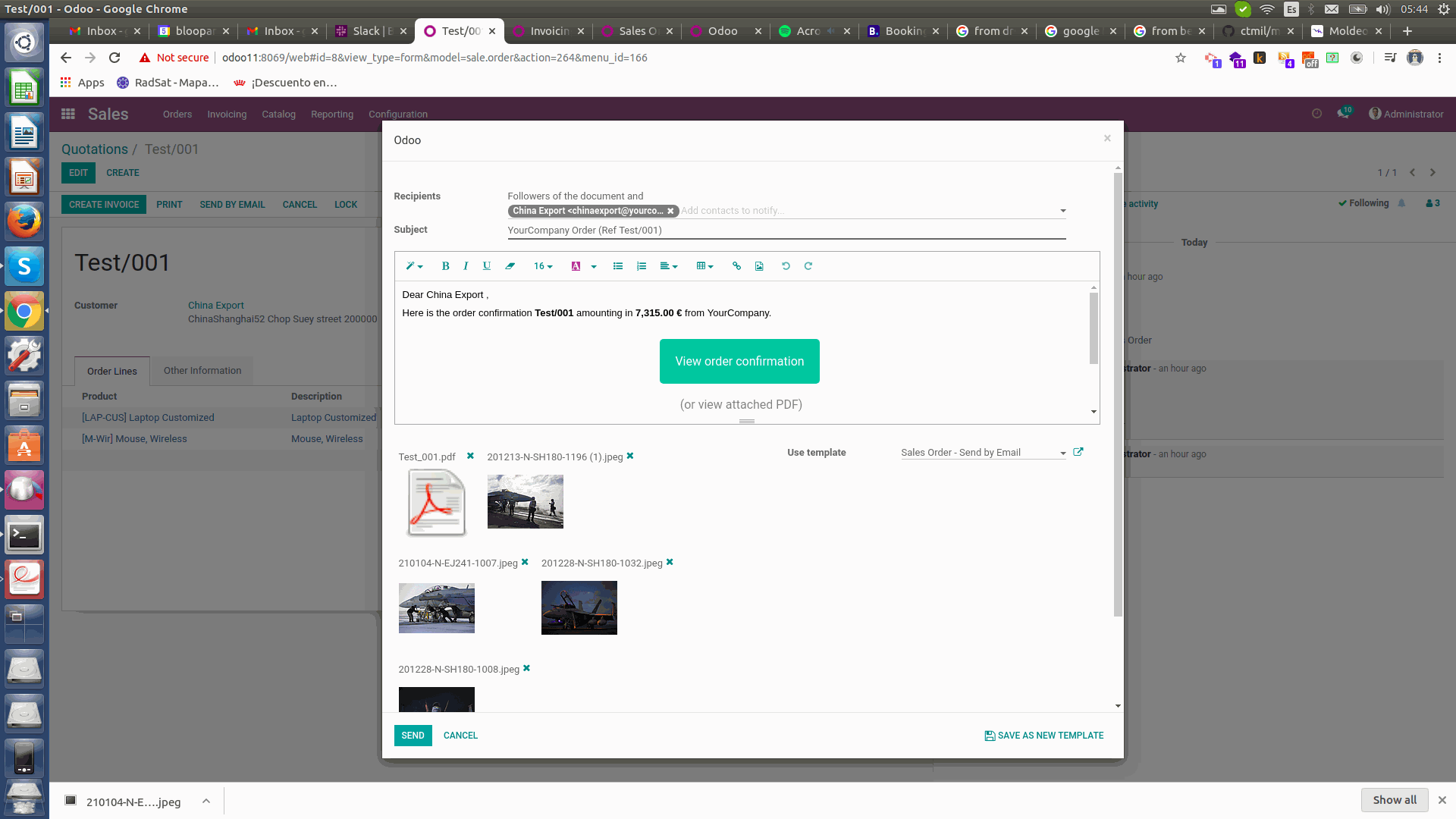Open Firefox from the Ubuntu dock
The image size is (1456, 819).
24,221
